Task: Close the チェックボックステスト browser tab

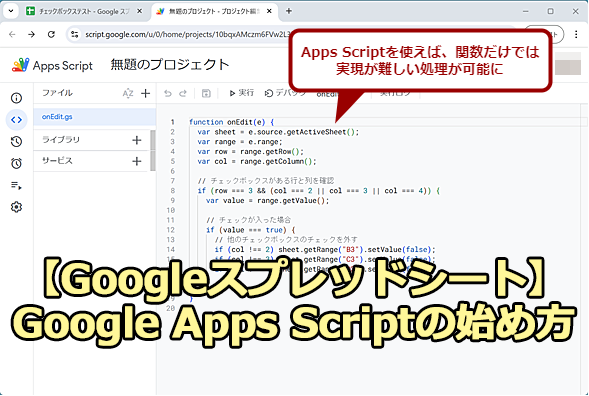Action: click(x=139, y=11)
